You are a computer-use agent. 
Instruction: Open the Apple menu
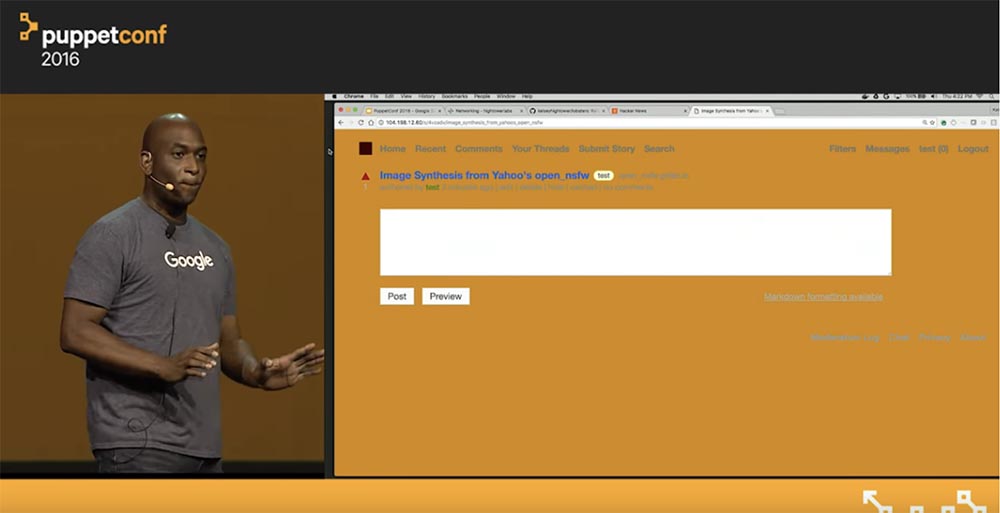(334, 96)
